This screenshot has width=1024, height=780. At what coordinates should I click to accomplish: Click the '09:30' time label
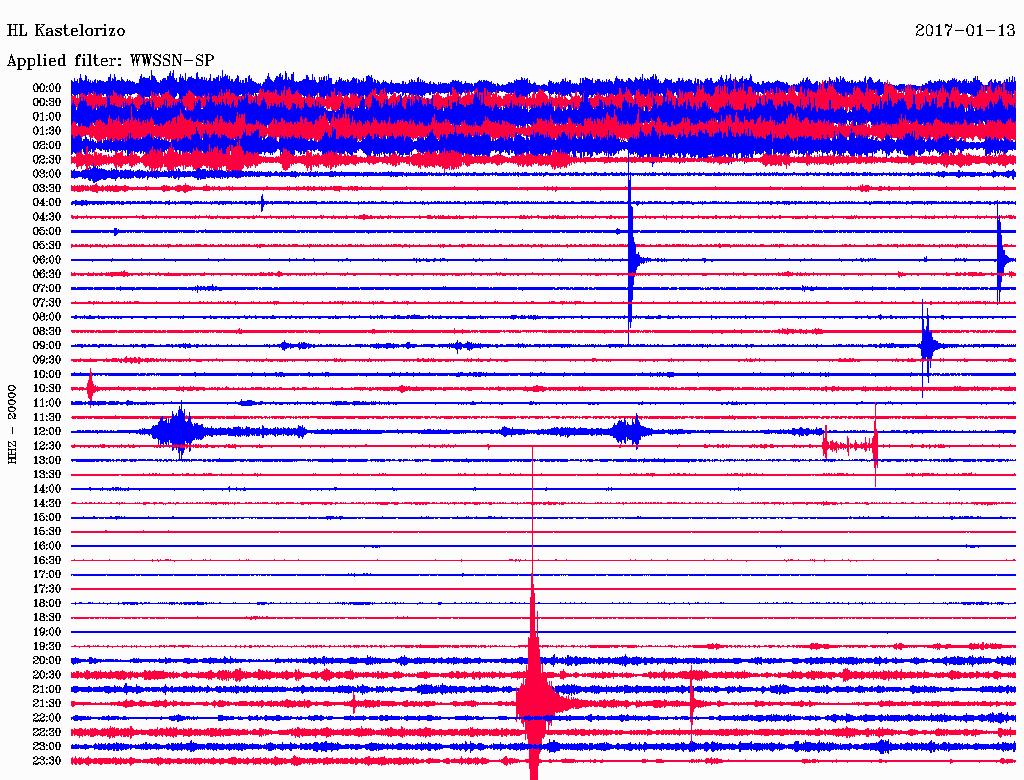pos(47,360)
